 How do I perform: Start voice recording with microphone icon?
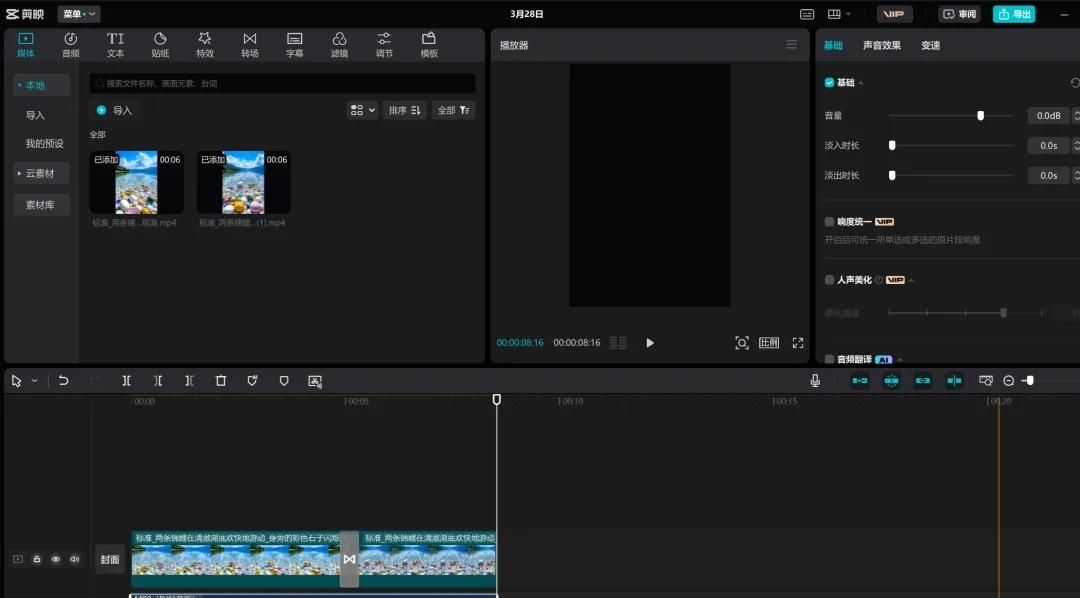[x=815, y=381]
